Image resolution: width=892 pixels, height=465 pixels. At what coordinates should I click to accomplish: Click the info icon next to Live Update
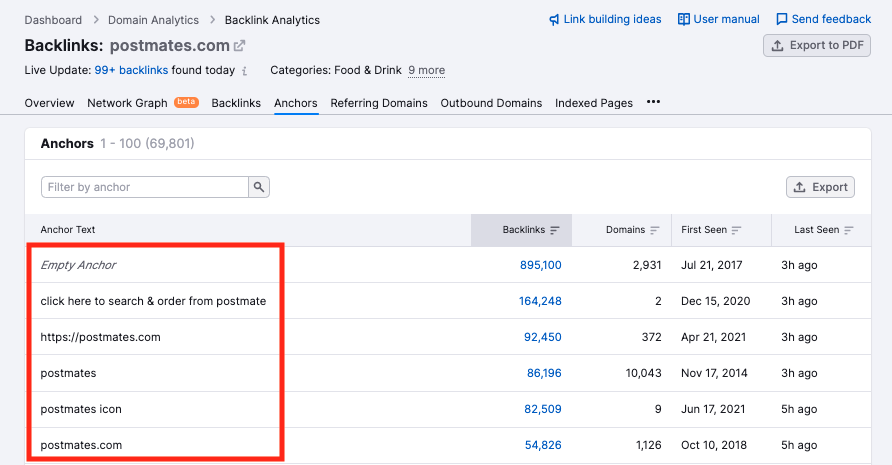pos(245,71)
